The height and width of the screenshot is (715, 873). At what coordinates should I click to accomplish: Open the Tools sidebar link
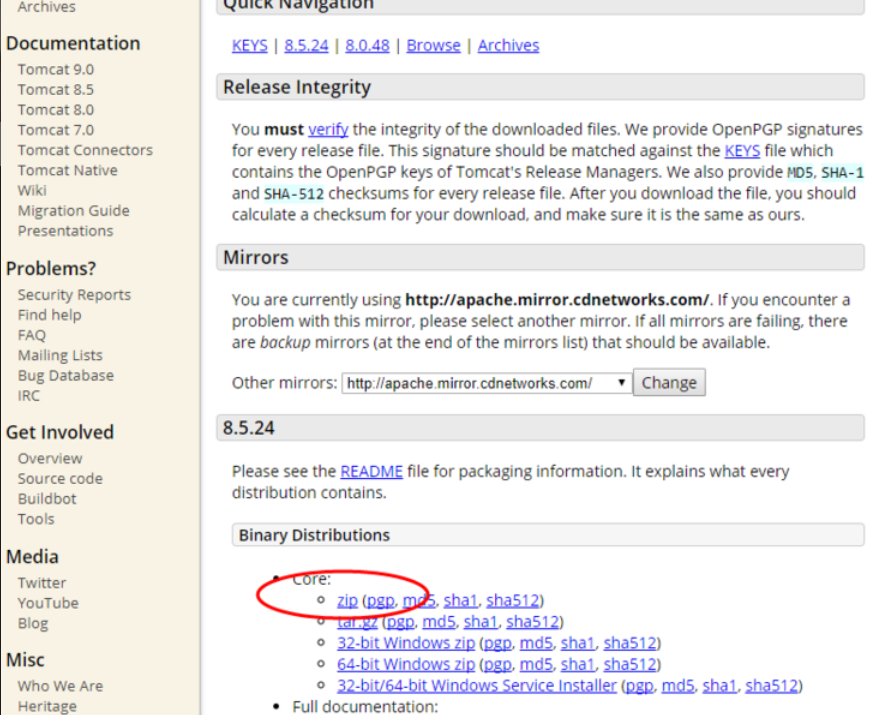(x=36, y=519)
